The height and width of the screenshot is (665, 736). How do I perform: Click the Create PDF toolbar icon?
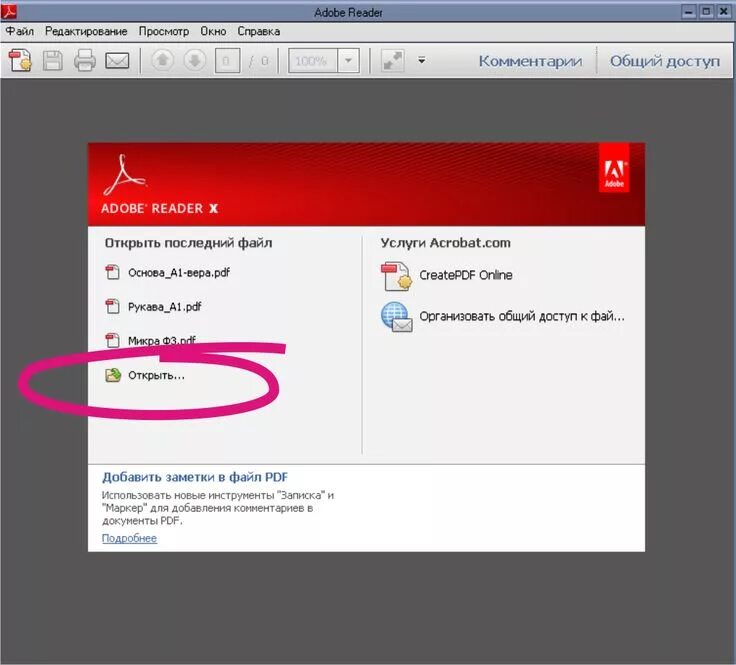[21, 61]
